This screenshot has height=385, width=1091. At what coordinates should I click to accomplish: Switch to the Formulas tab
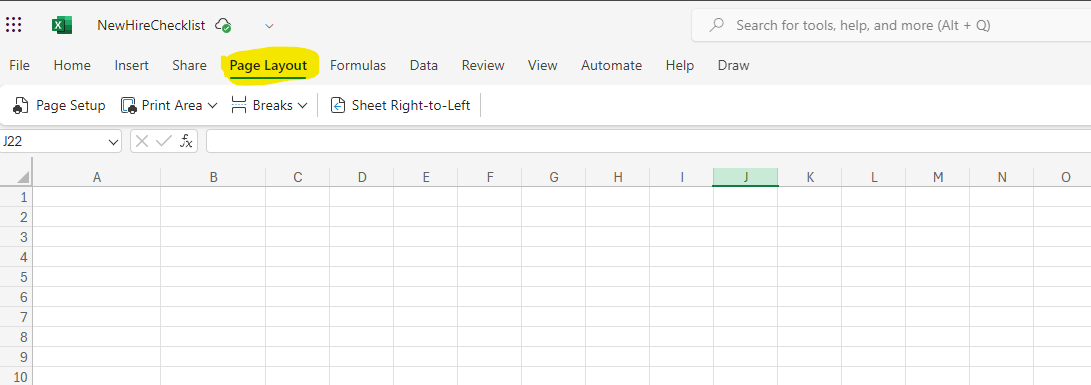[358, 65]
